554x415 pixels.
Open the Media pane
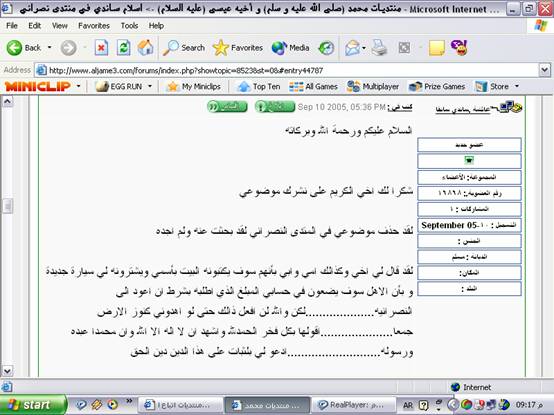(290, 48)
